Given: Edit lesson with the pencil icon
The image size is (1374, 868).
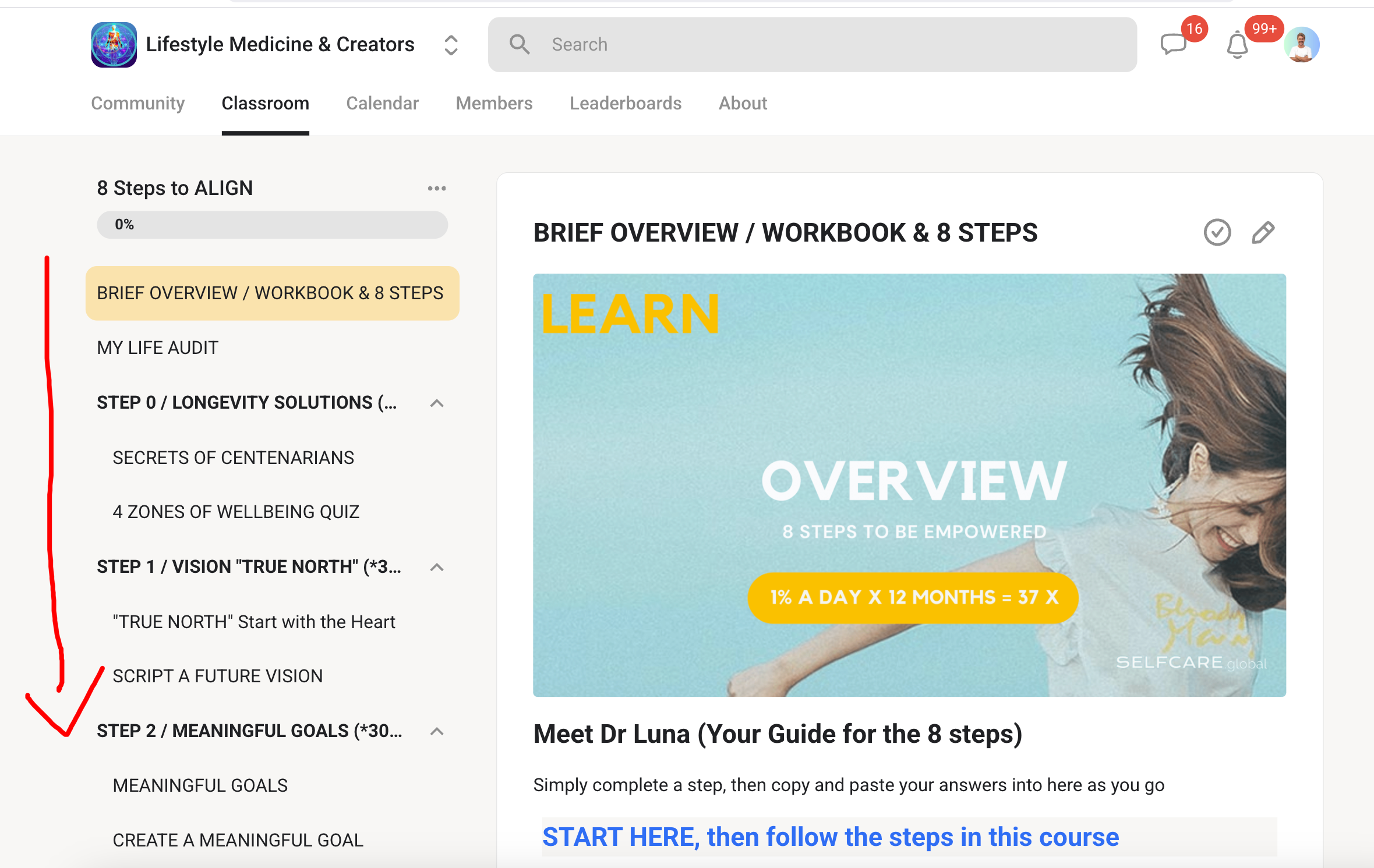Looking at the screenshot, I should [x=1263, y=232].
